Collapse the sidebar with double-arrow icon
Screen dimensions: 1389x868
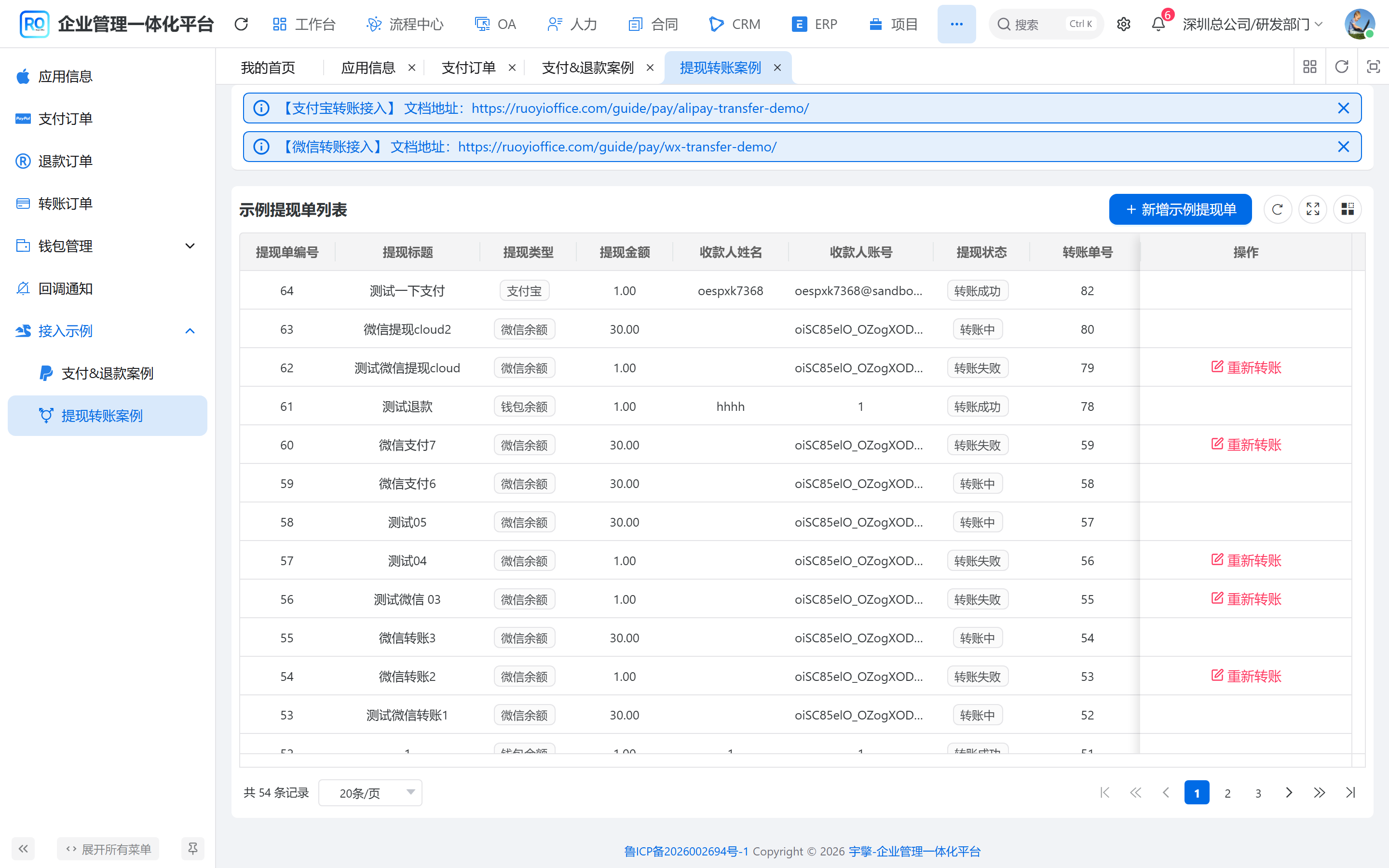[x=23, y=849]
